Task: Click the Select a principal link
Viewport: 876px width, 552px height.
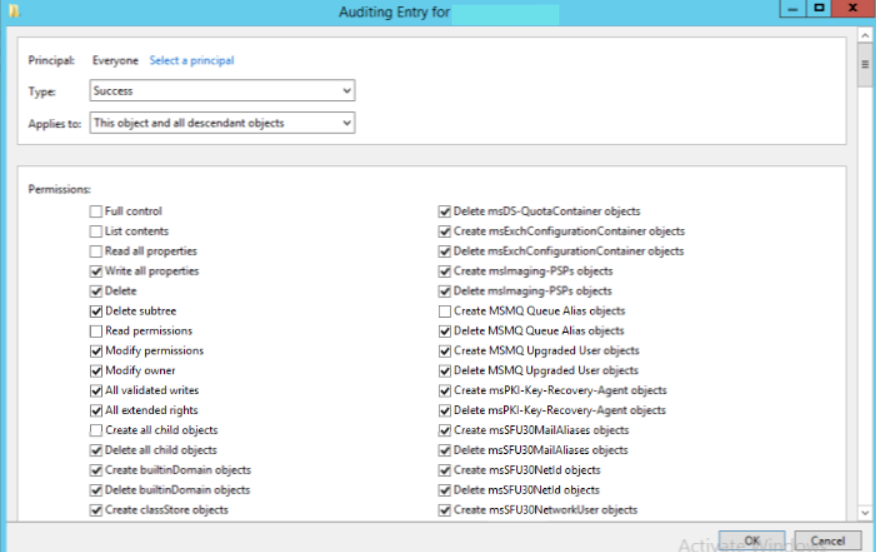Action: (191, 60)
